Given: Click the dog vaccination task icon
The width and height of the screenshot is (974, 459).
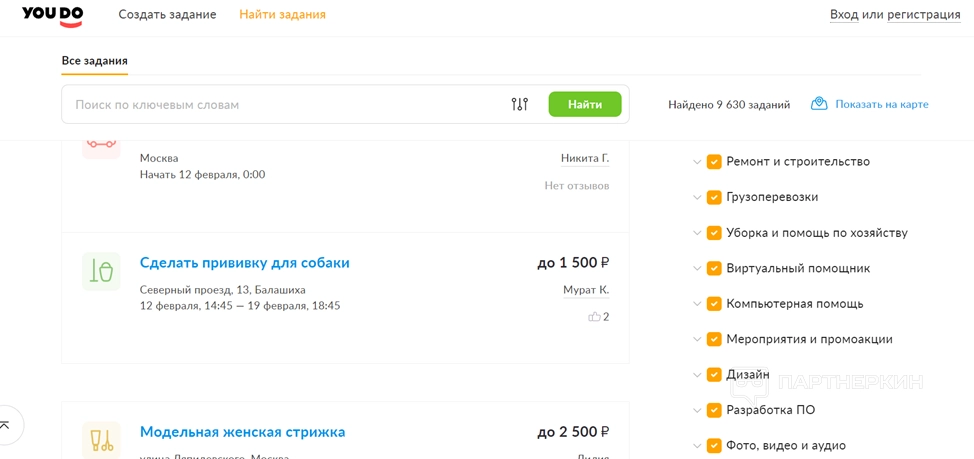Looking at the screenshot, I should [x=101, y=271].
